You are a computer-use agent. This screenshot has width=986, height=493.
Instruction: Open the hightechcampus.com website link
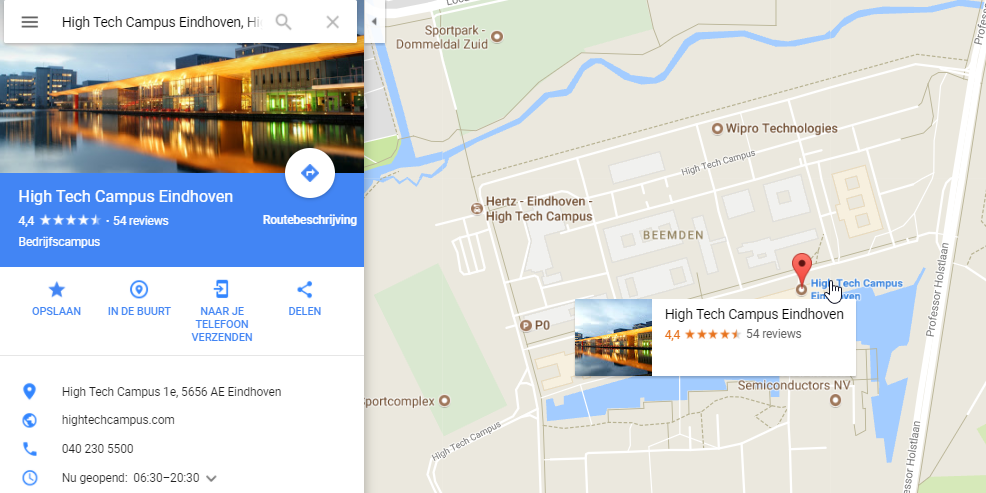tap(118, 419)
